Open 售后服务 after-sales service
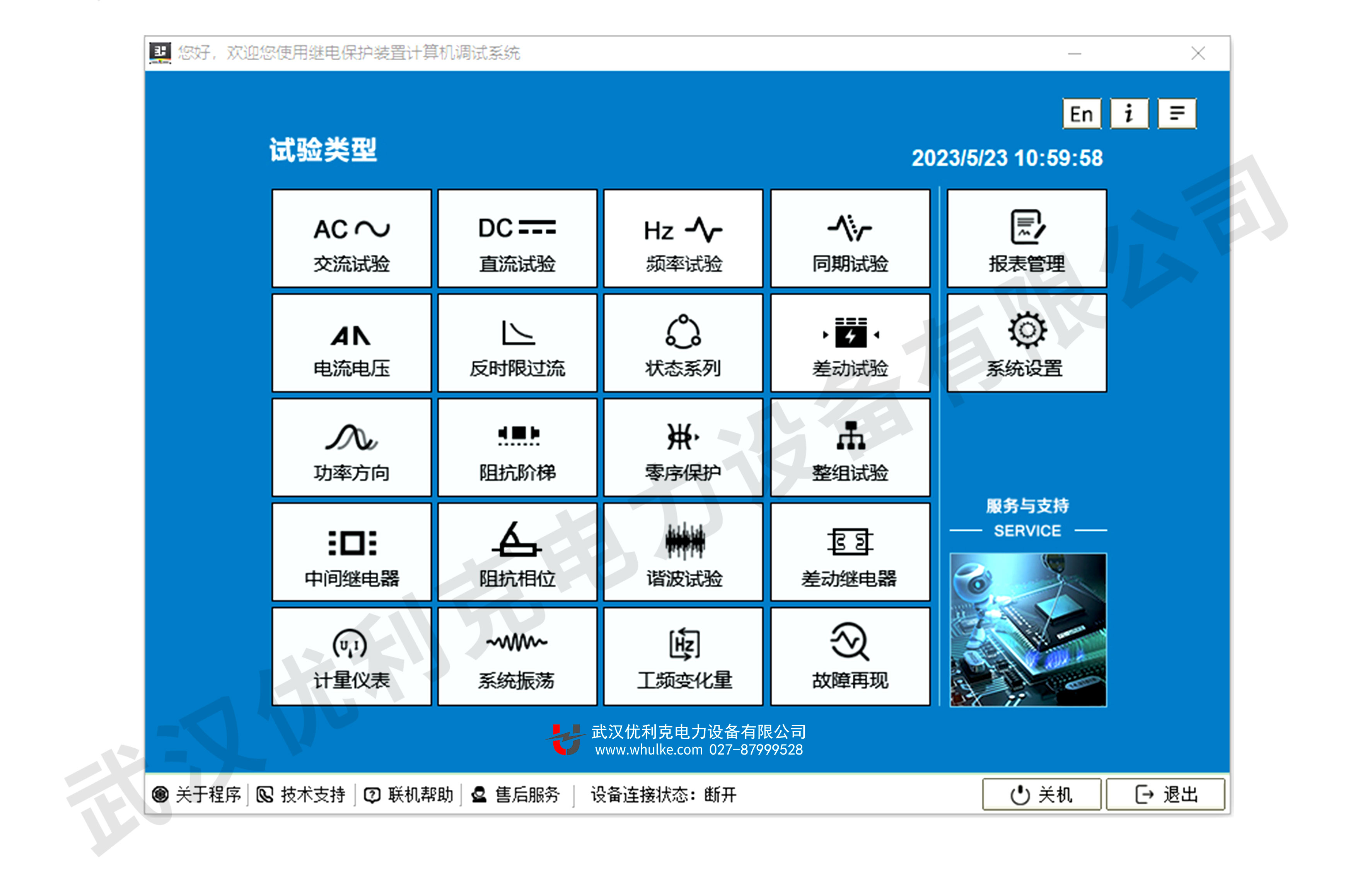The width and height of the screenshot is (1348, 896). [x=515, y=794]
